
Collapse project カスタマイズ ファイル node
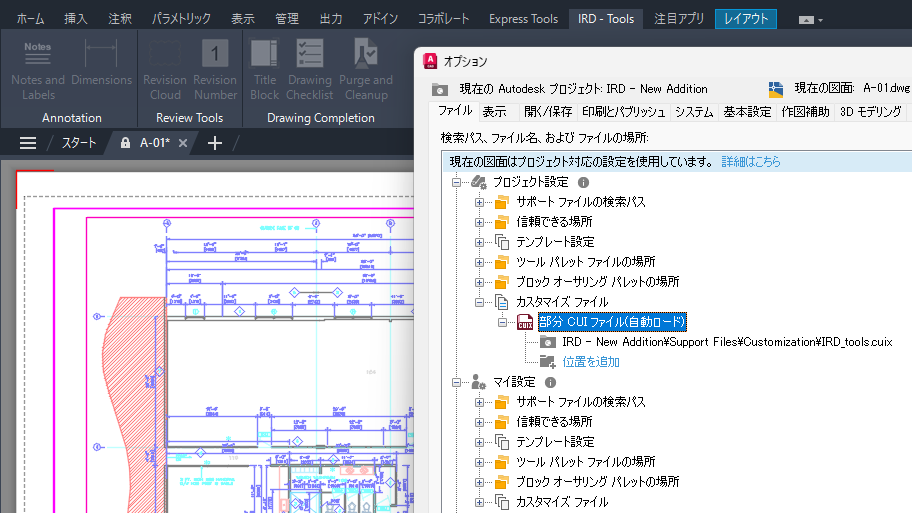[x=479, y=302]
